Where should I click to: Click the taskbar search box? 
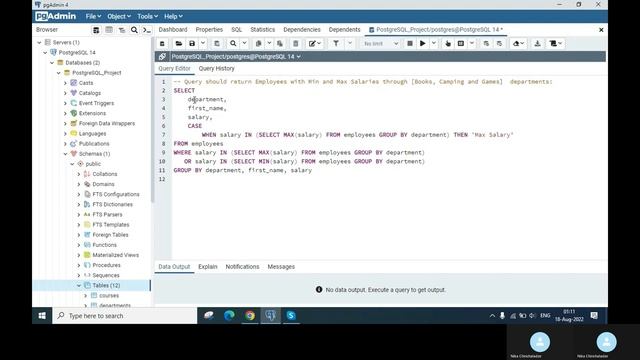(x=124, y=316)
